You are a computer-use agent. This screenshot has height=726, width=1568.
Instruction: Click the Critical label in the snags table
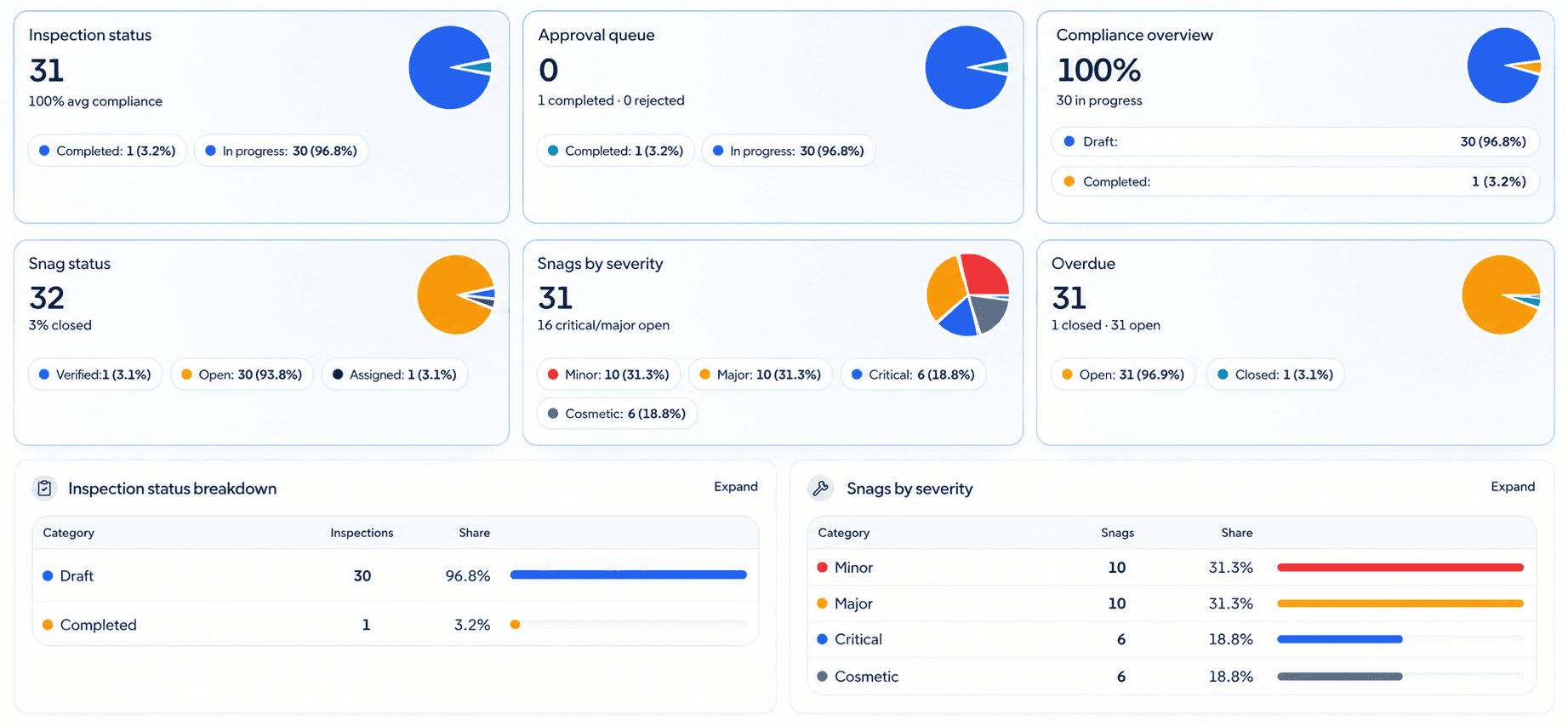(858, 639)
